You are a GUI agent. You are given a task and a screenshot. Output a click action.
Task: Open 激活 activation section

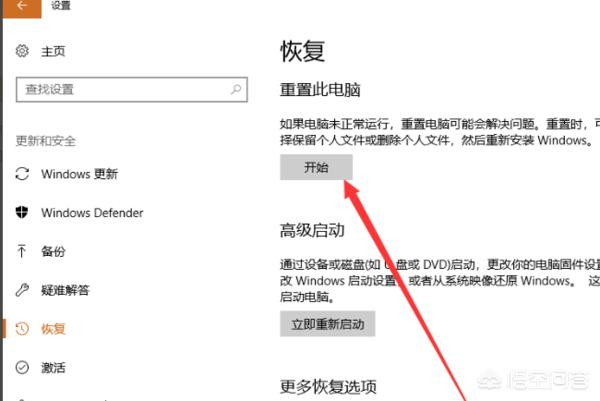point(53,368)
